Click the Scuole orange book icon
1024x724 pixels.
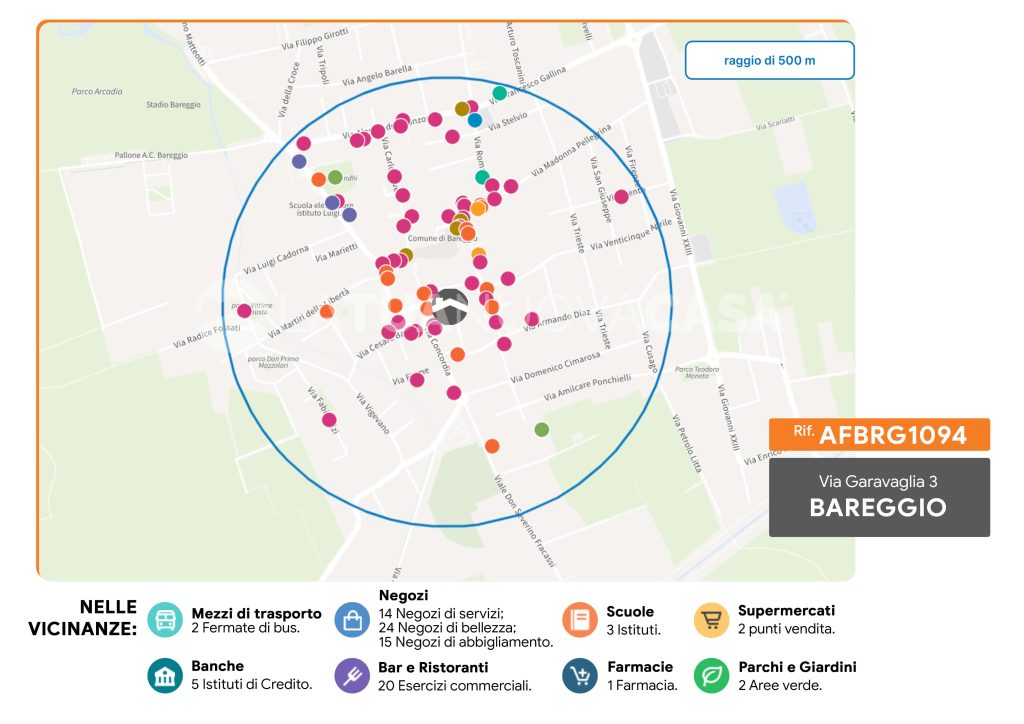pos(579,620)
